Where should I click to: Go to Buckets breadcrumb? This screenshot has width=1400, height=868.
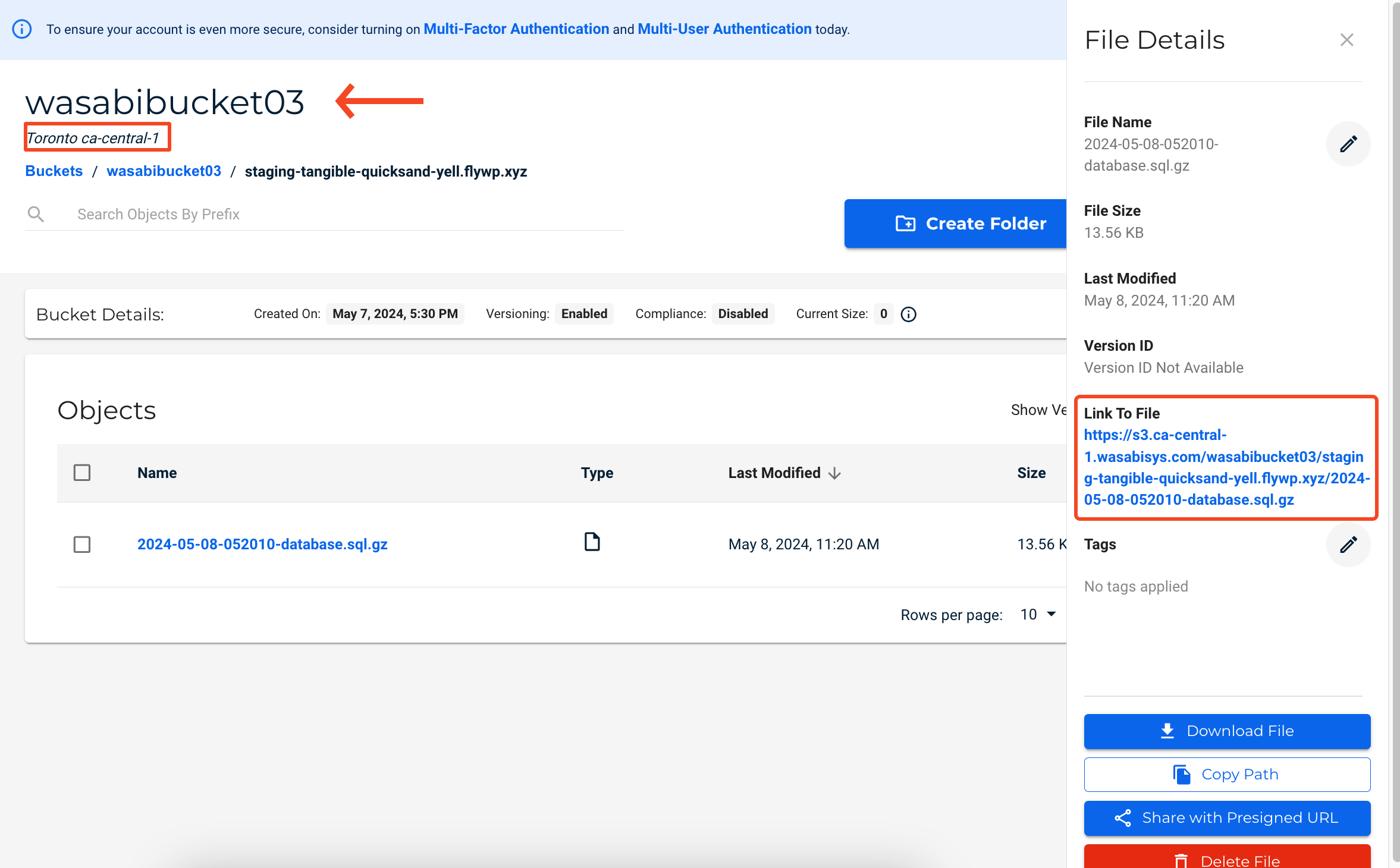coord(54,171)
